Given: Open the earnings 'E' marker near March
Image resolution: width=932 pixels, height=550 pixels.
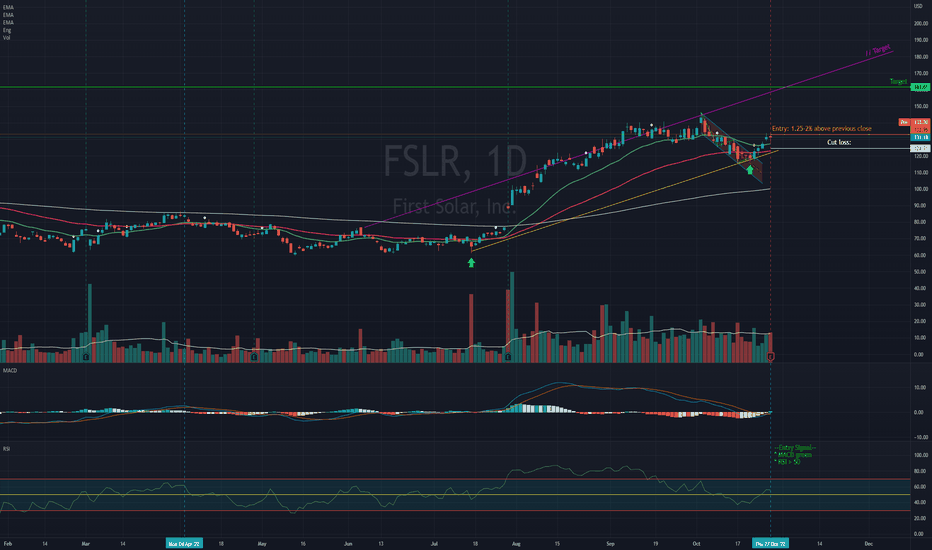Looking at the screenshot, I should [86, 357].
